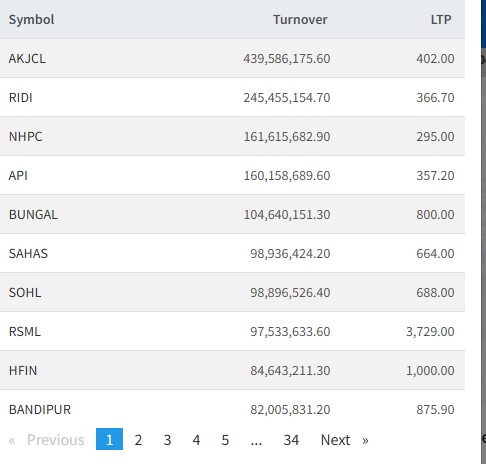
Task: Open the API stock symbol
Action: pyautogui.click(x=18, y=176)
